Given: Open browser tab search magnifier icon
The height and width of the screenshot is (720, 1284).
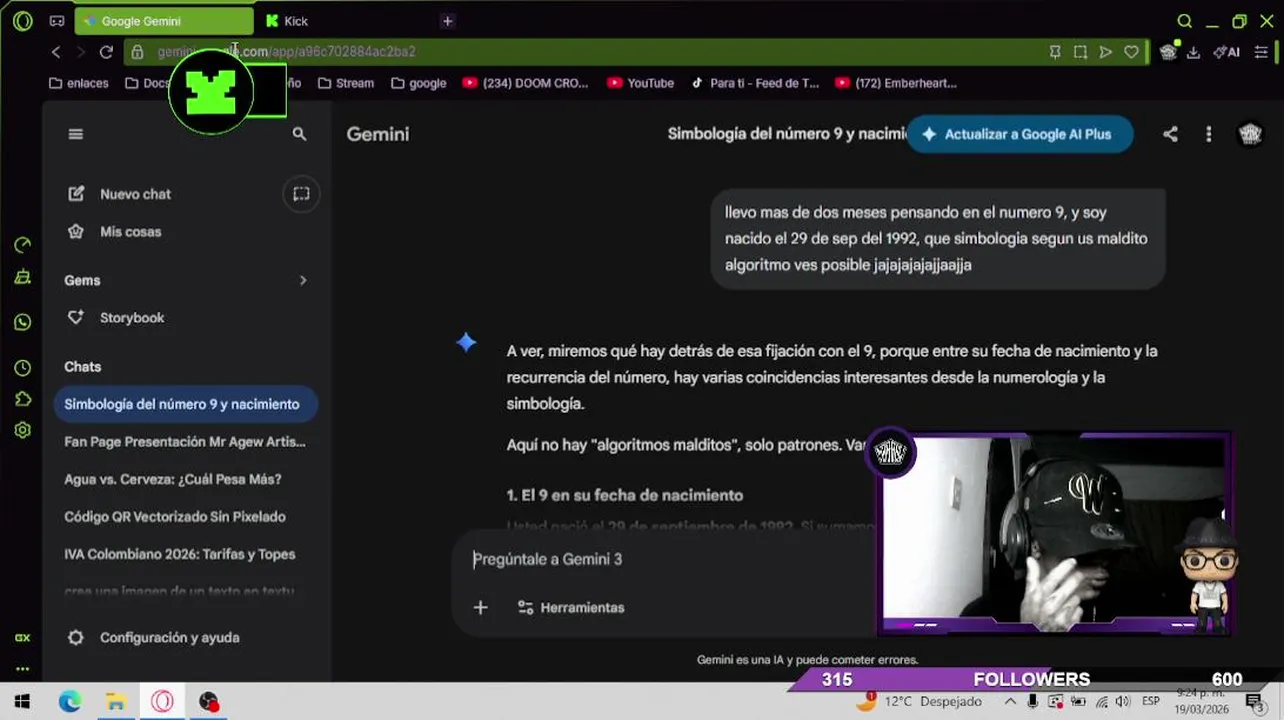Looking at the screenshot, I should point(1184,21).
